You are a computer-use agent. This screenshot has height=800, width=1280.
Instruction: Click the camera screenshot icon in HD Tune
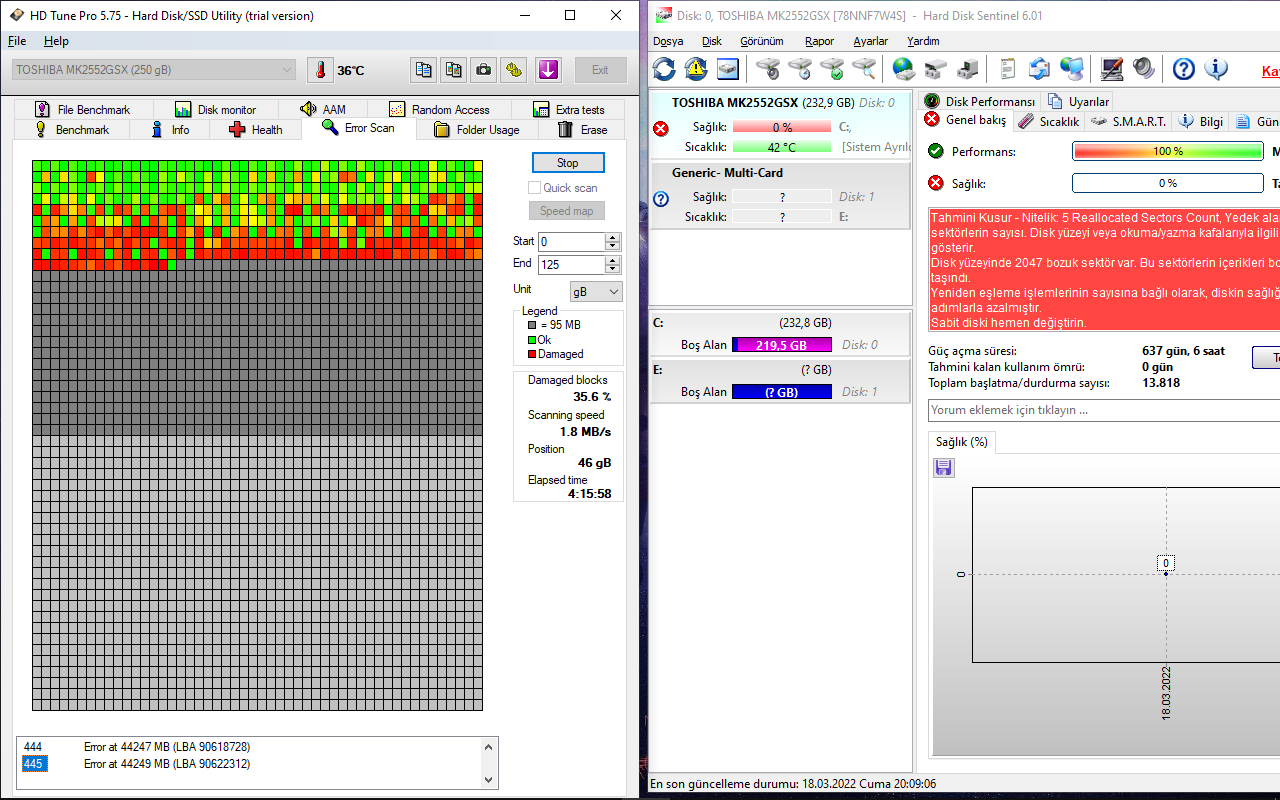(484, 70)
